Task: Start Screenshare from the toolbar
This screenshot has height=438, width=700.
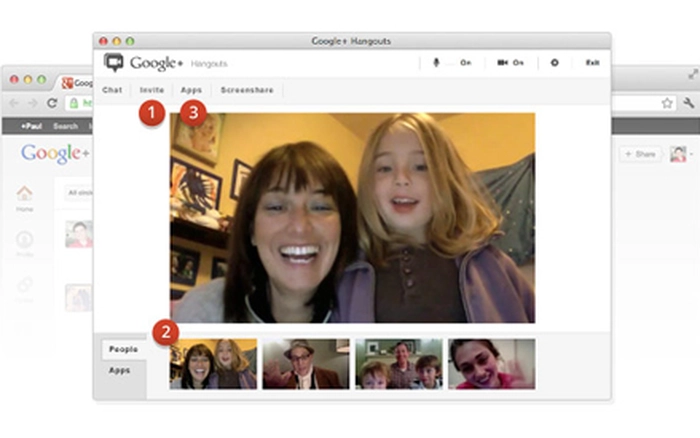Action: pyautogui.click(x=247, y=90)
